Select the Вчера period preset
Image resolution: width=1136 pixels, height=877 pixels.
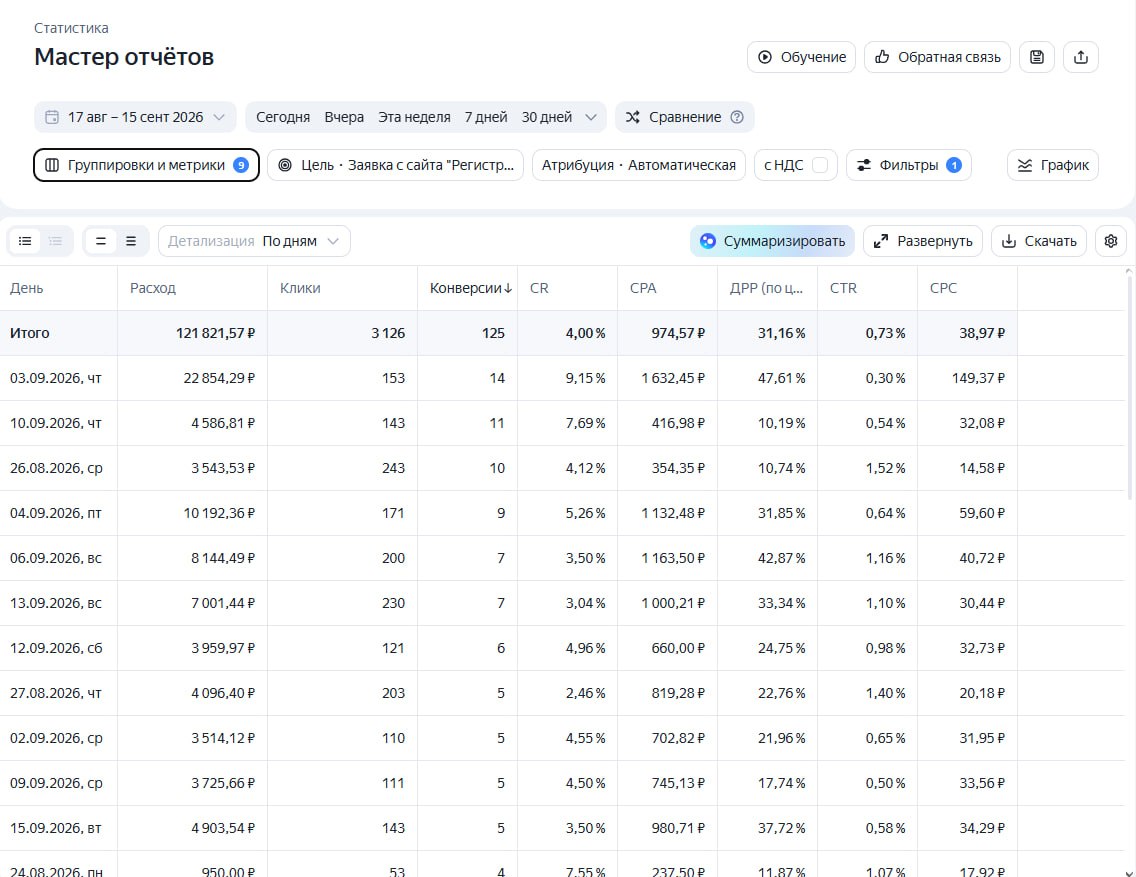[x=344, y=117]
